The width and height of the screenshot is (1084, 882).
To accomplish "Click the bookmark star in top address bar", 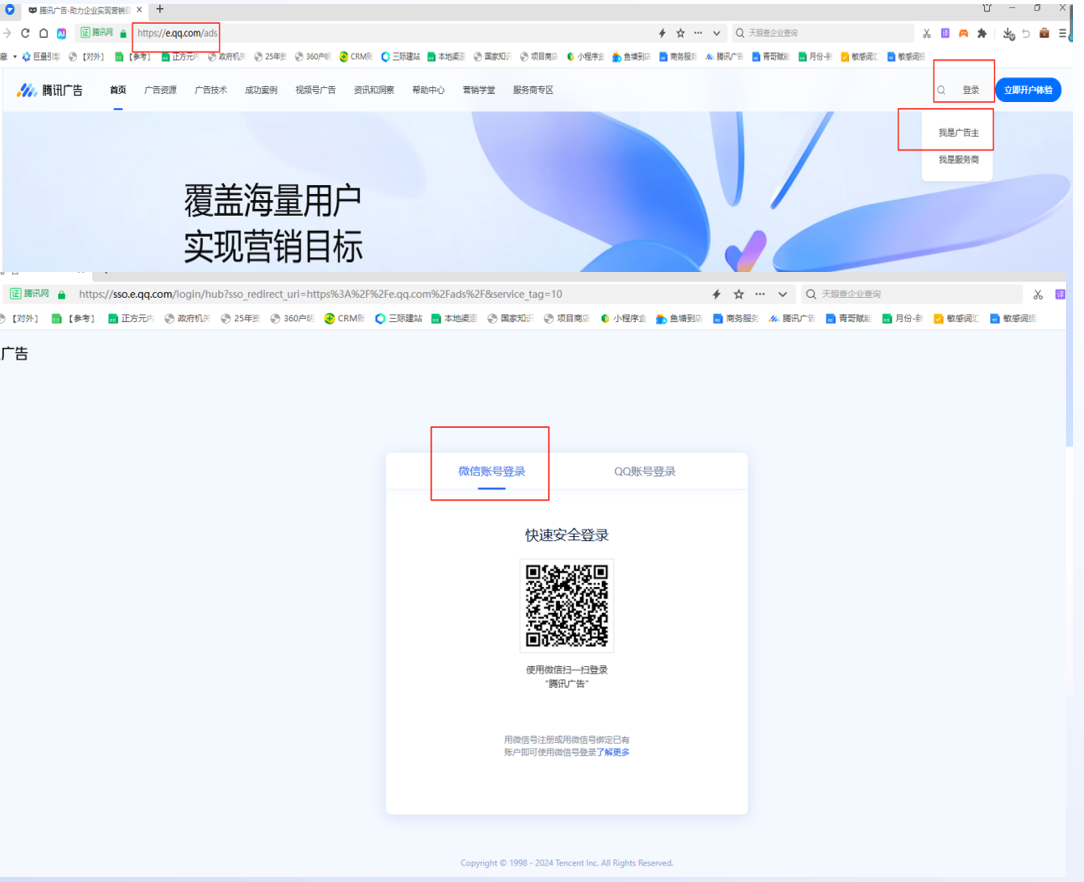I will (x=680, y=33).
